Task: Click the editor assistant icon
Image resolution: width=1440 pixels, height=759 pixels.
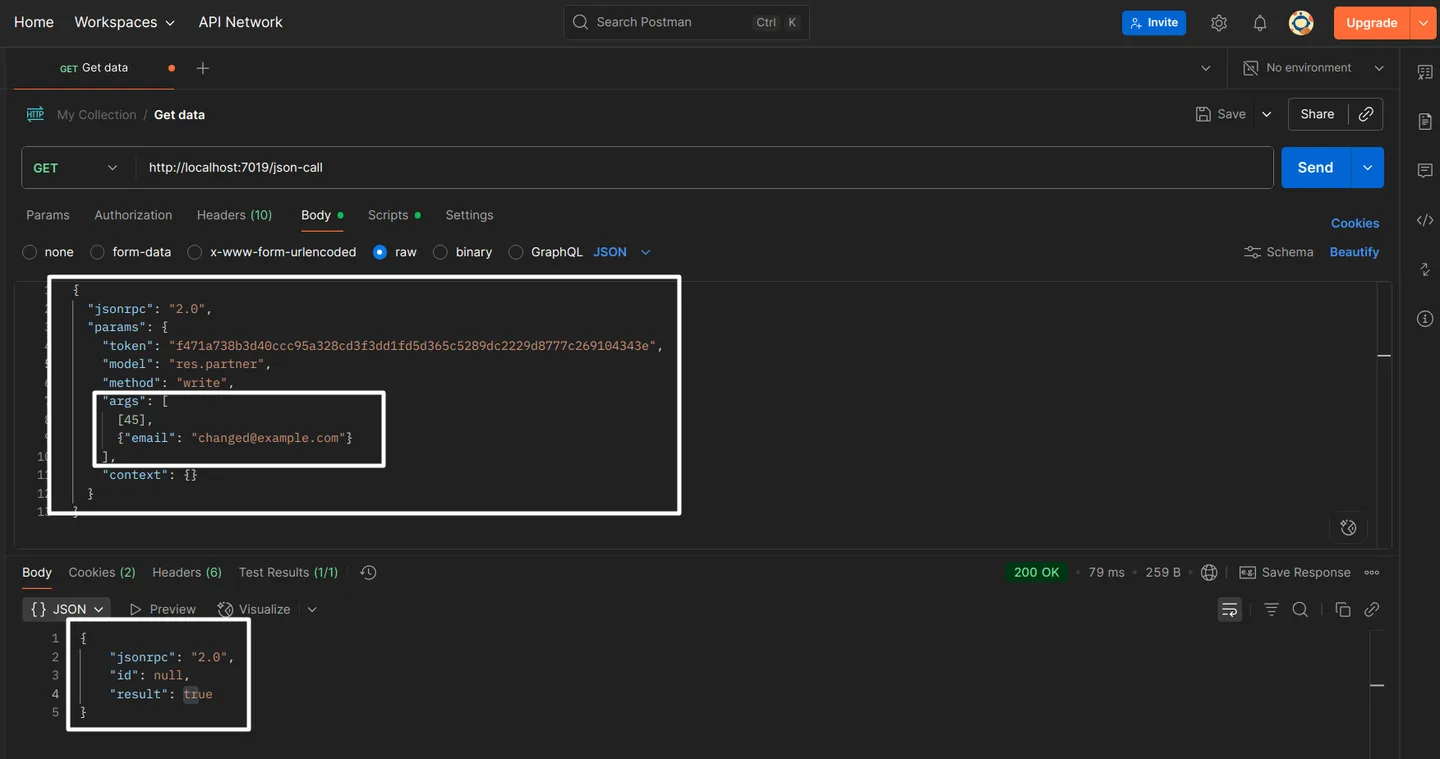Action: (x=1348, y=527)
